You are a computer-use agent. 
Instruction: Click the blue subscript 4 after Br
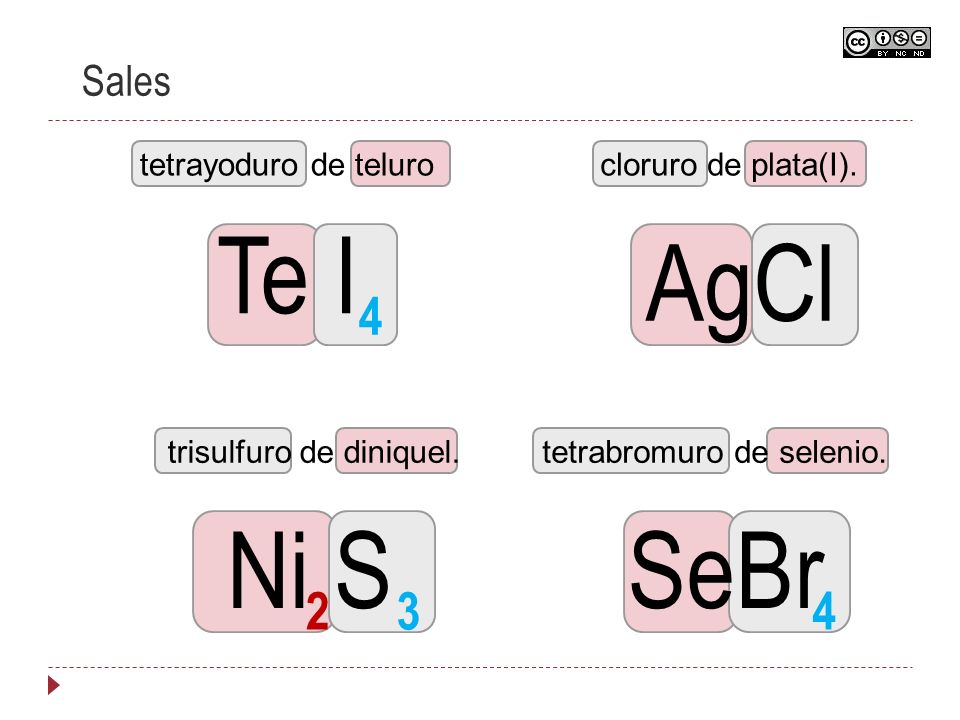pyautogui.click(x=824, y=610)
